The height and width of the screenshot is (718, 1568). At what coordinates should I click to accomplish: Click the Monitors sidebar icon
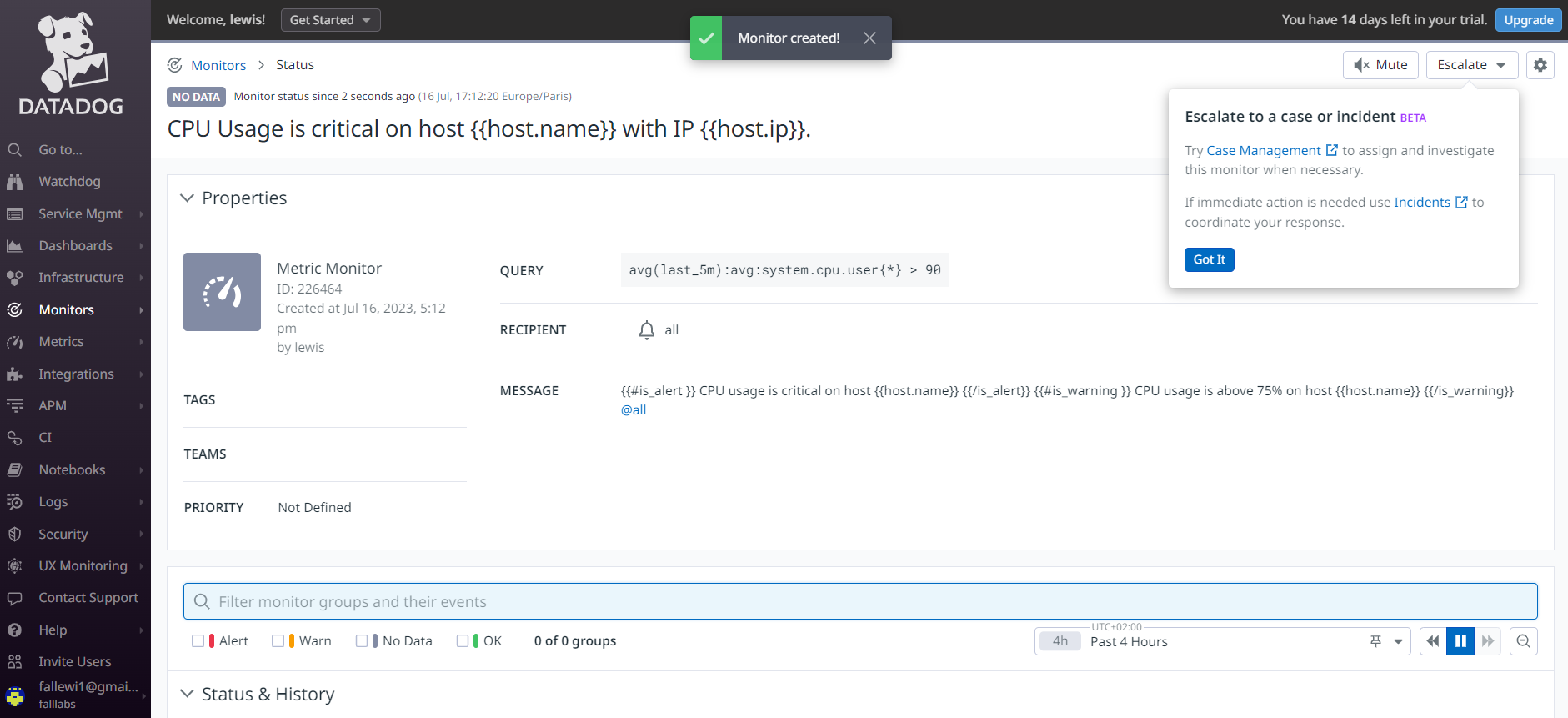coord(14,310)
